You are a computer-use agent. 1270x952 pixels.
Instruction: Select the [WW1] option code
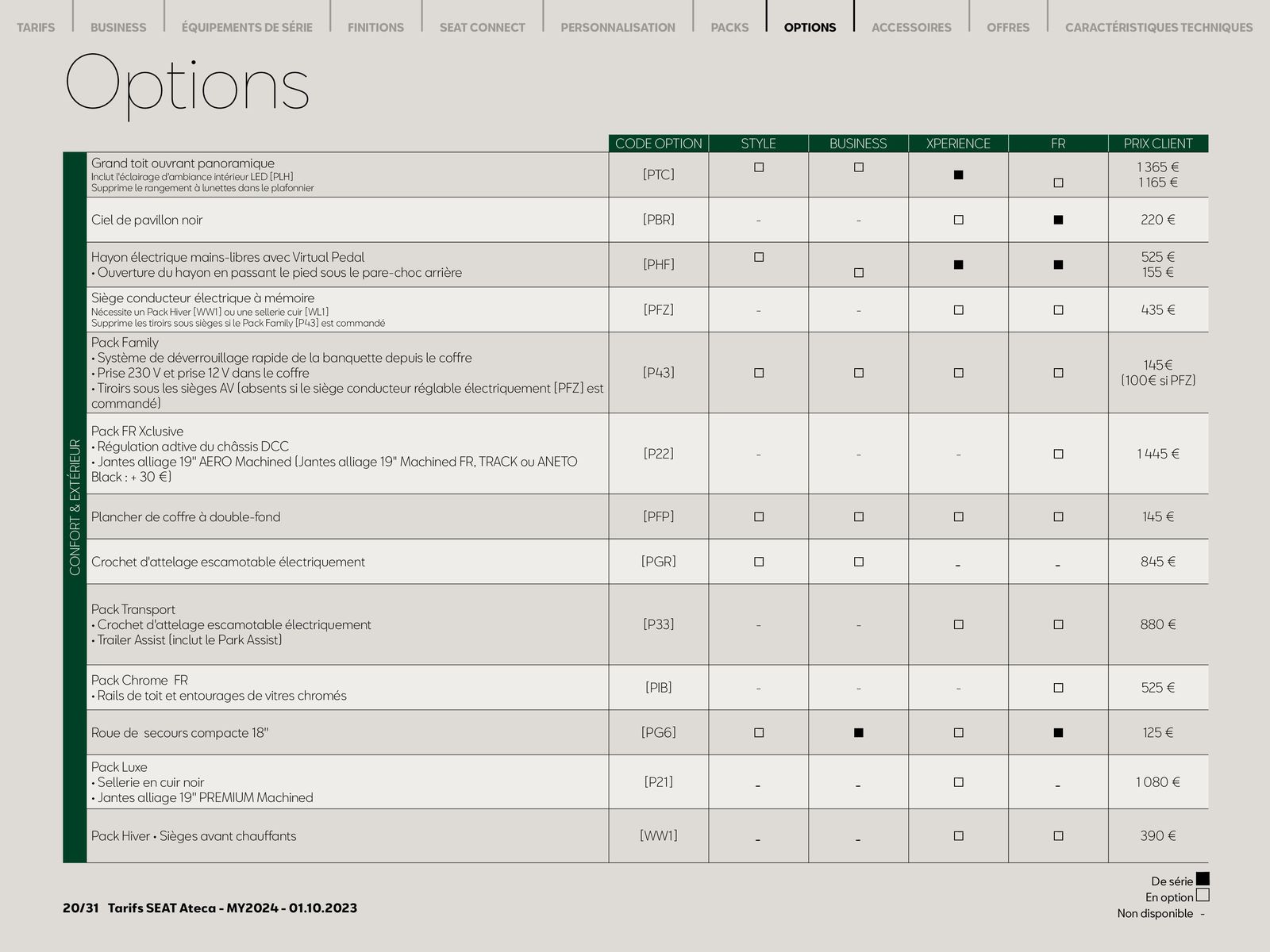659,835
